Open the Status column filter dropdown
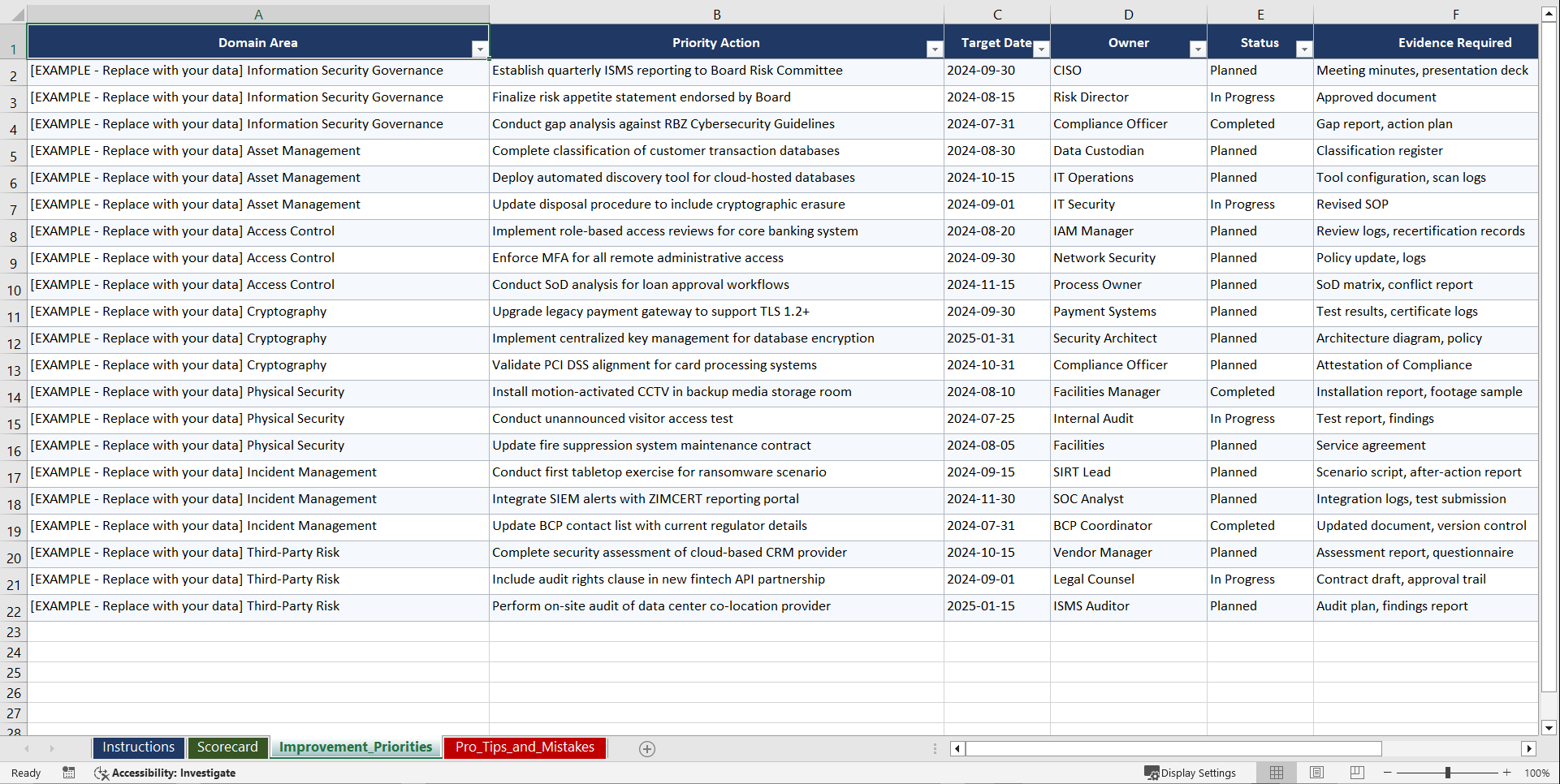1560x784 pixels. point(1305,50)
